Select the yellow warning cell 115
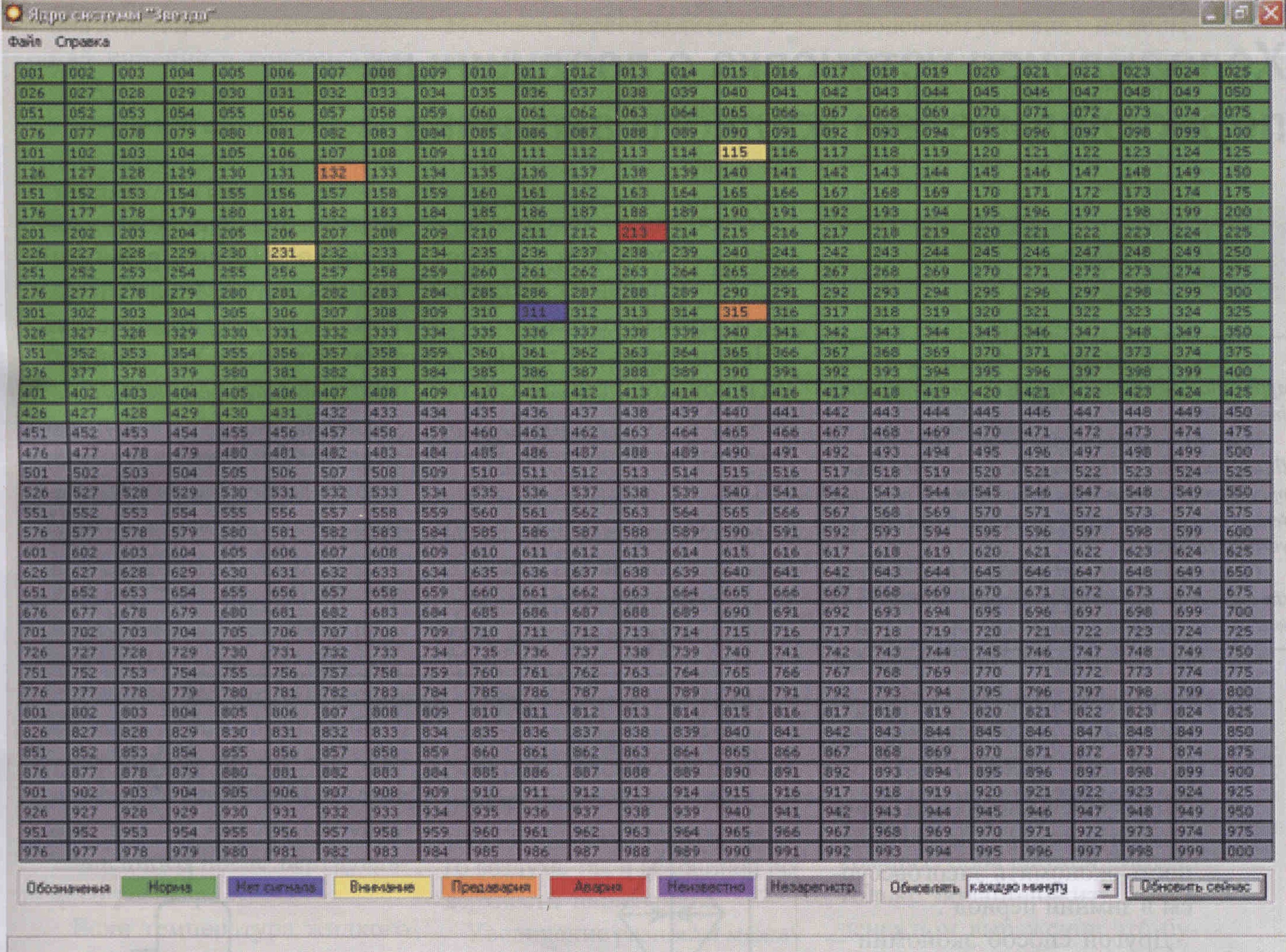 point(742,152)
